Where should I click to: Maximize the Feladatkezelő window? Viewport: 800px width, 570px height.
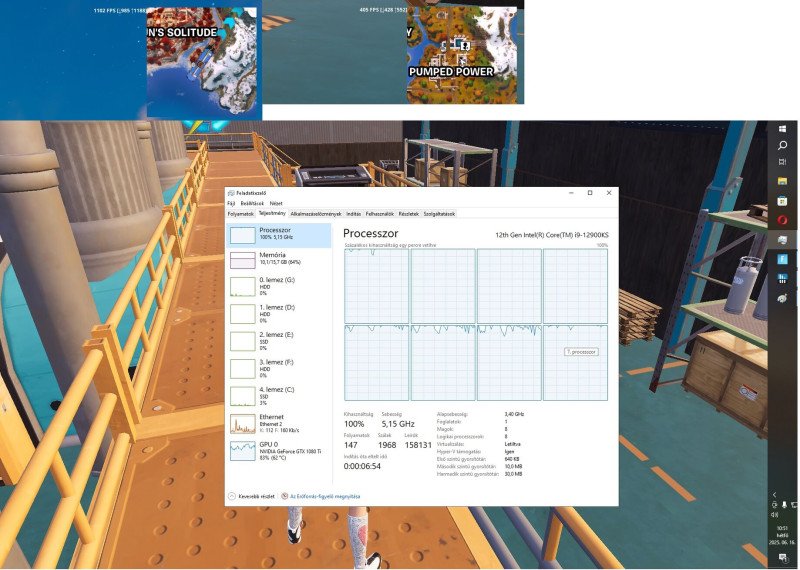click(590, 193)
